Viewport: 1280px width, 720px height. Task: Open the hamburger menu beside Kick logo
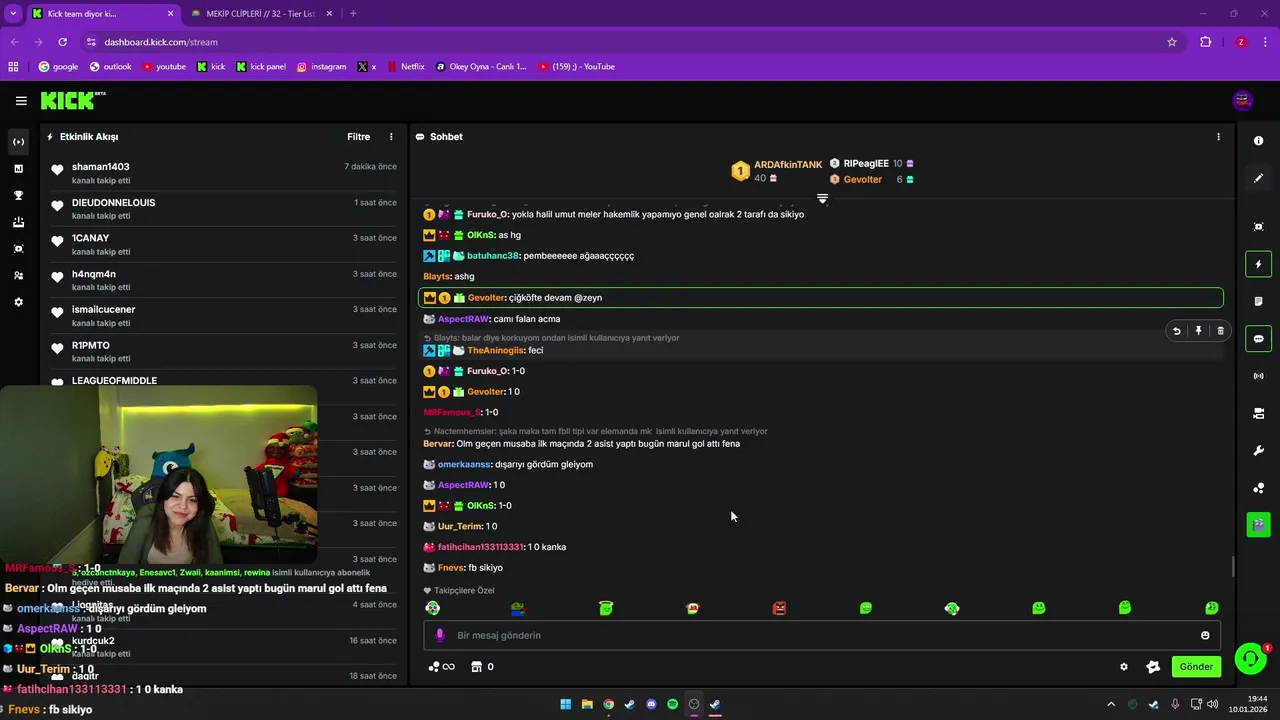click(x=21, y=100)
